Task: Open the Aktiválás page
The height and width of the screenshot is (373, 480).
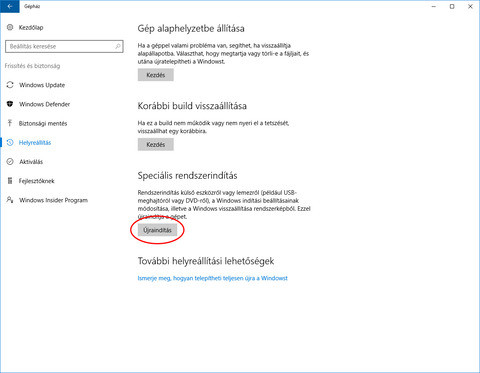Action: (x=31, y=162)
